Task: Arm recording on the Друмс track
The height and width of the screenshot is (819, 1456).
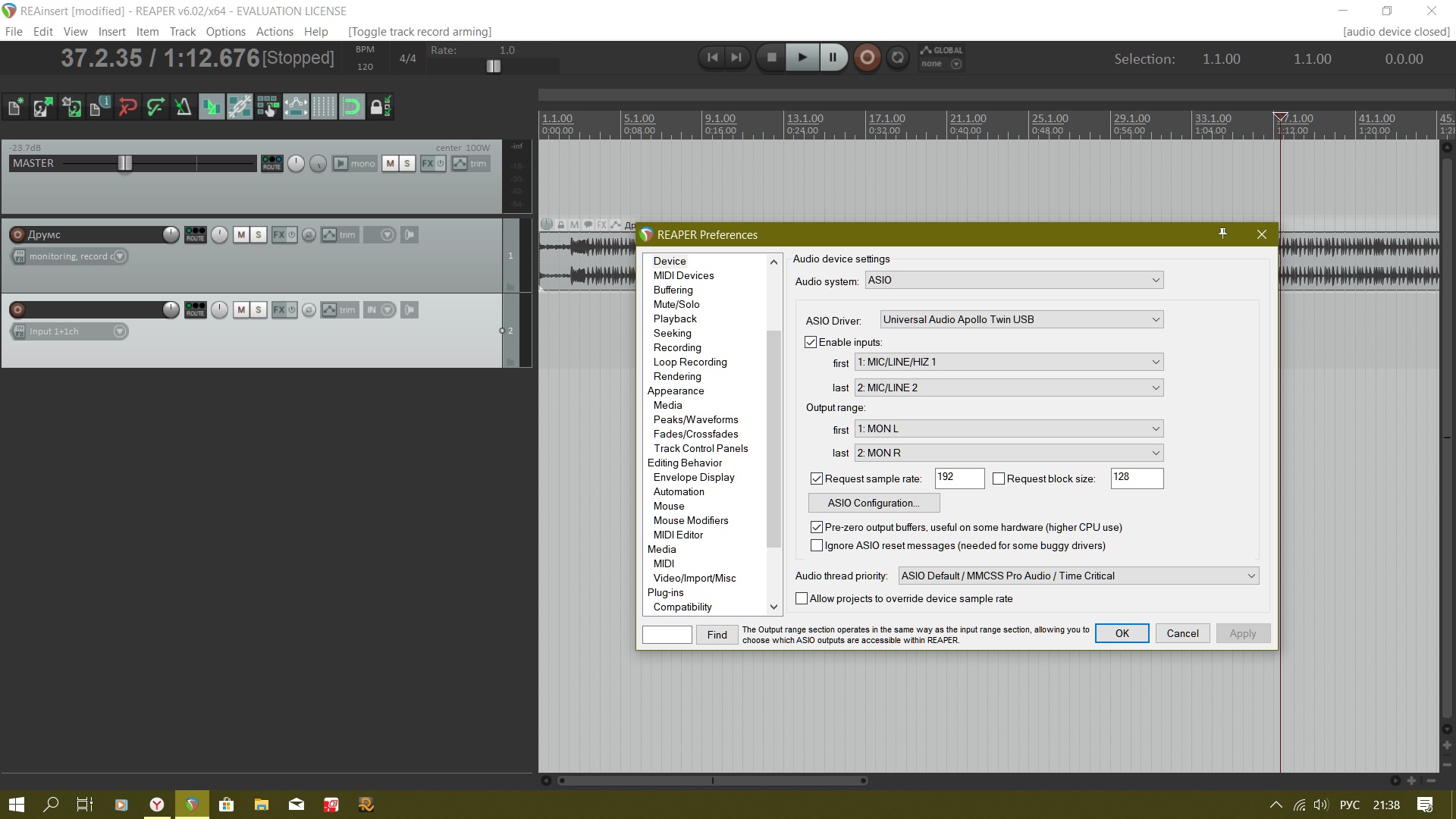Action: click(18, 235)
